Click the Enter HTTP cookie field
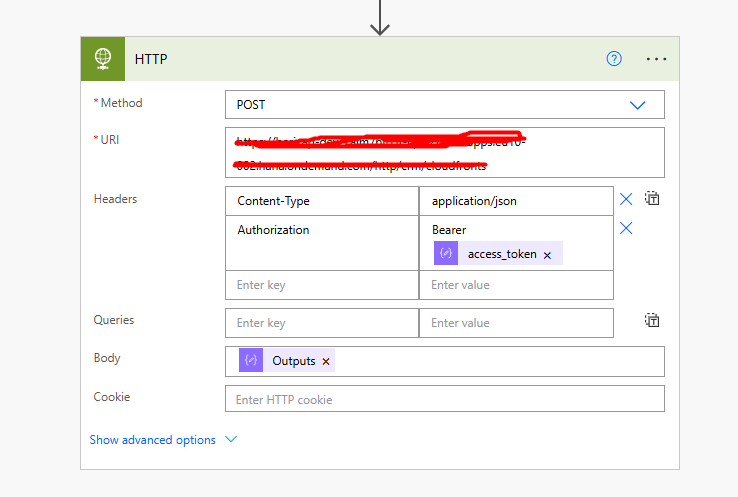 coord(444,399)
